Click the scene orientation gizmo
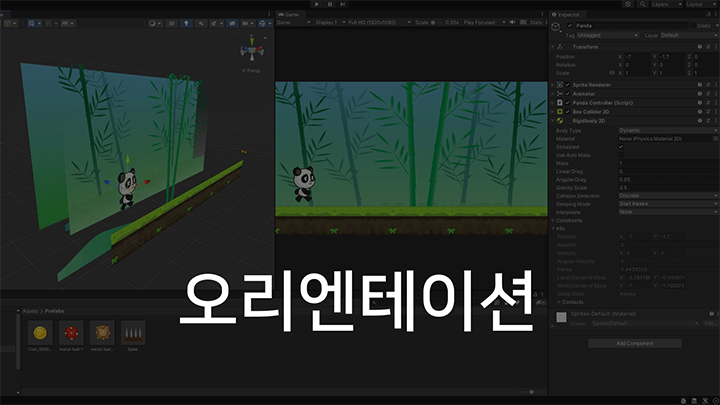 pyautogui.click(x=252, y=49)
